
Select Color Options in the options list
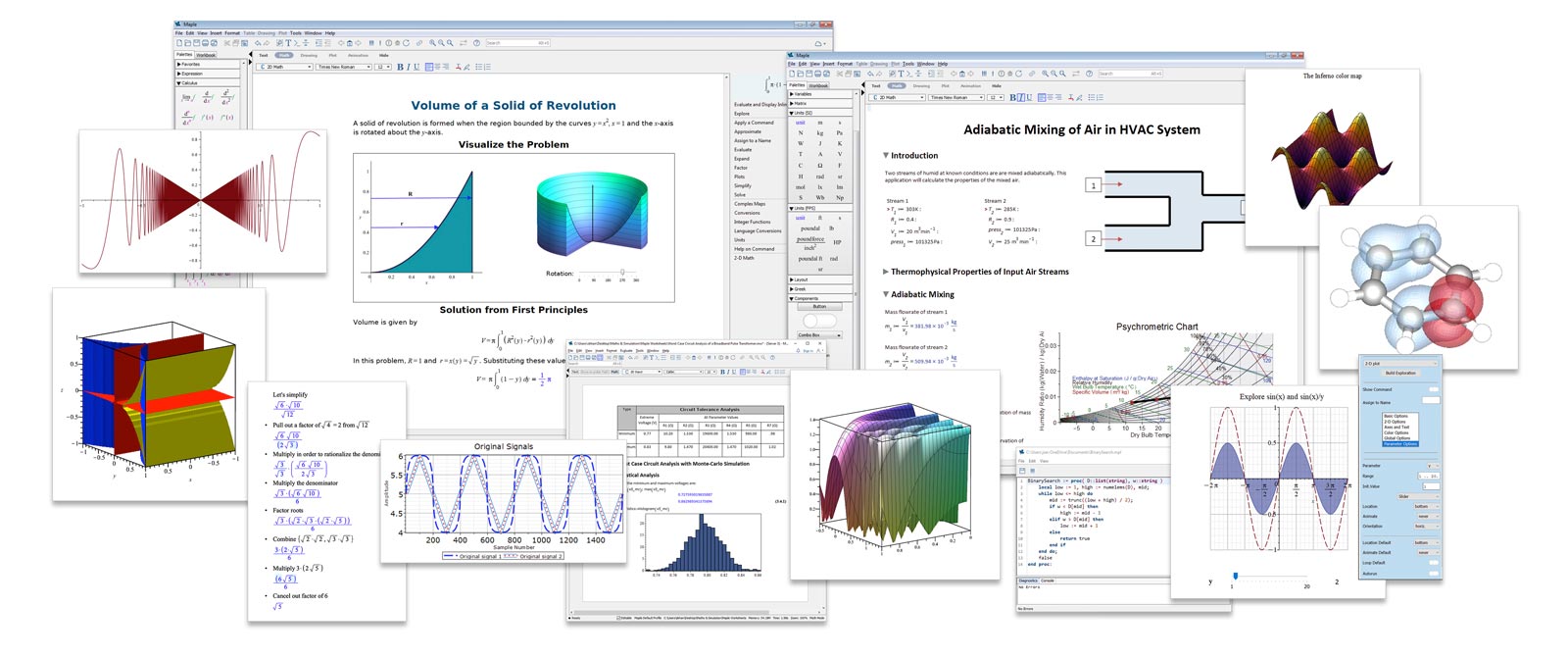point(1396,432)
